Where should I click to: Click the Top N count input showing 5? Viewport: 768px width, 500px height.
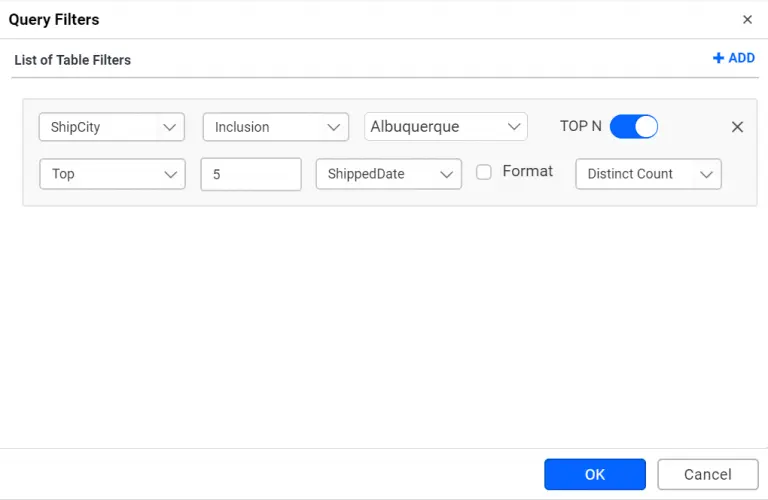coord(250,174)
